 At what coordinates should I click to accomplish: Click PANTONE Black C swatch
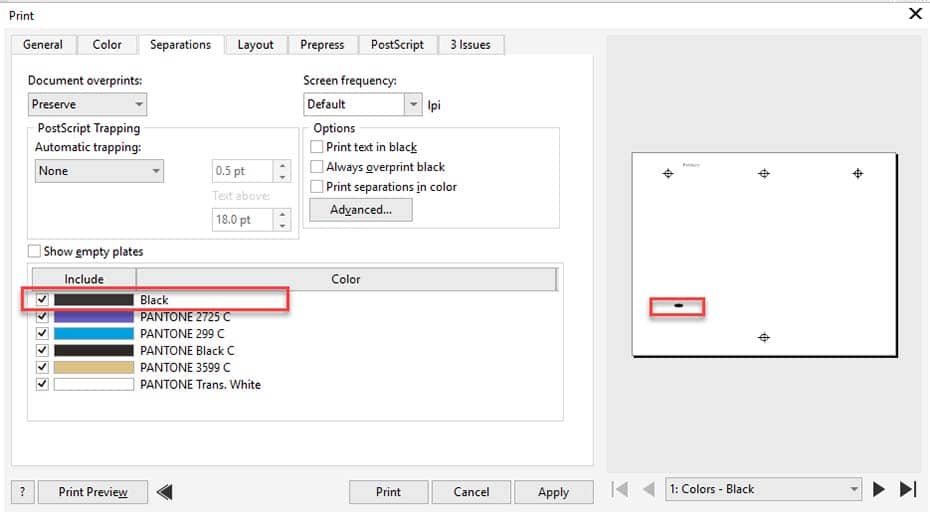[94, 350]
